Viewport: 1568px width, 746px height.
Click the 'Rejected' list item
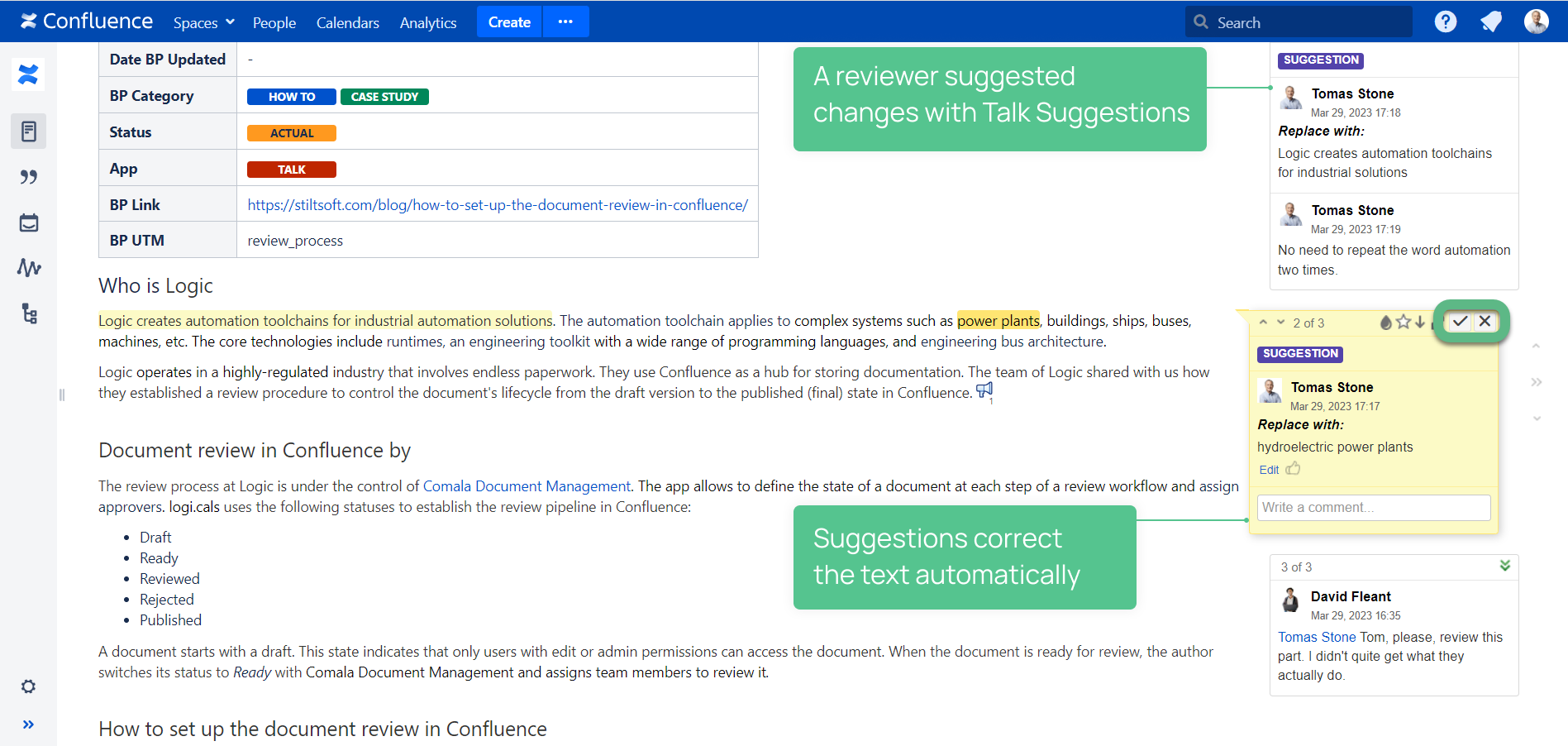(167, 600)
